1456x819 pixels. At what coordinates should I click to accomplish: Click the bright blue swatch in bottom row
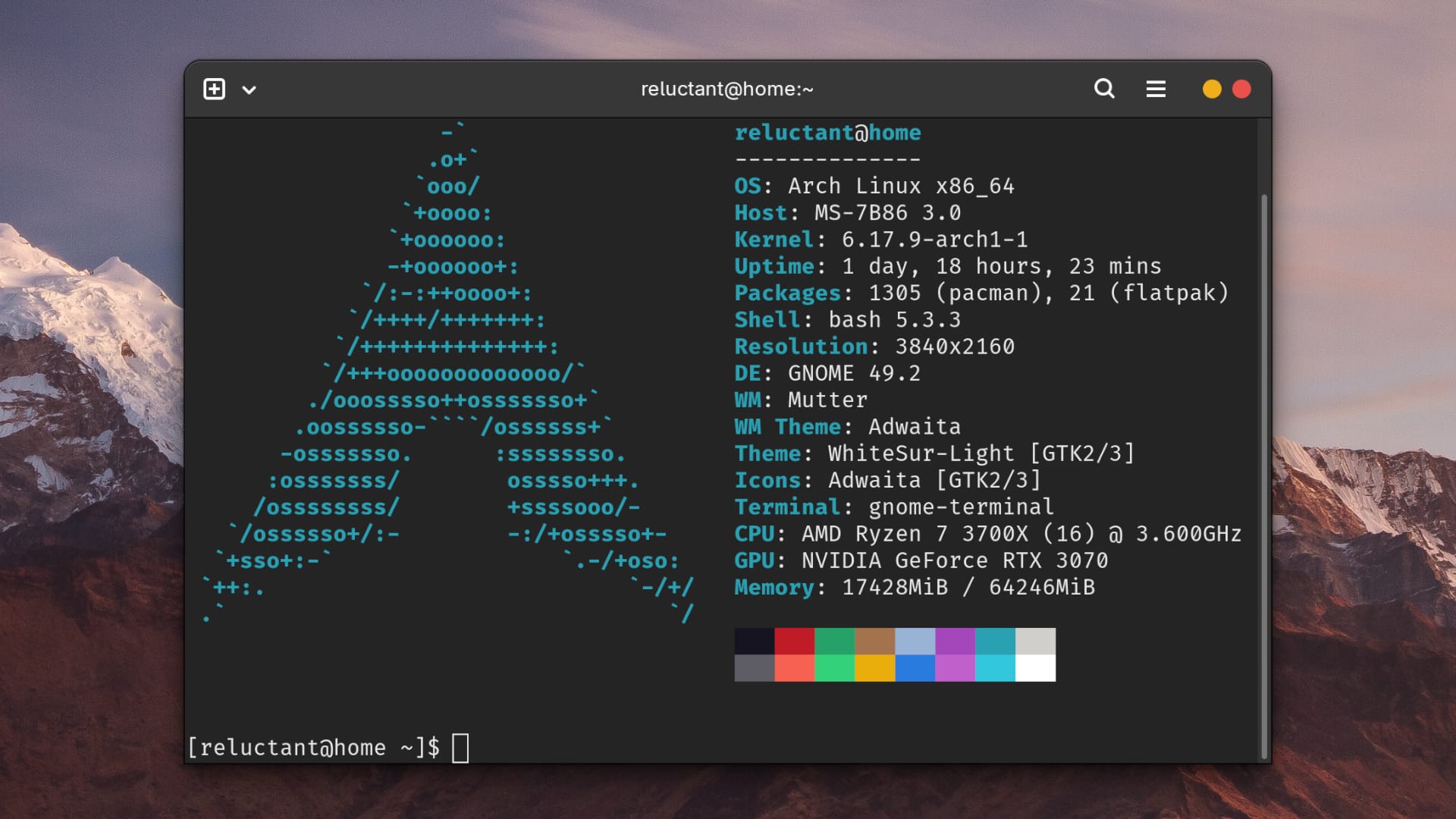pos(915,668)
